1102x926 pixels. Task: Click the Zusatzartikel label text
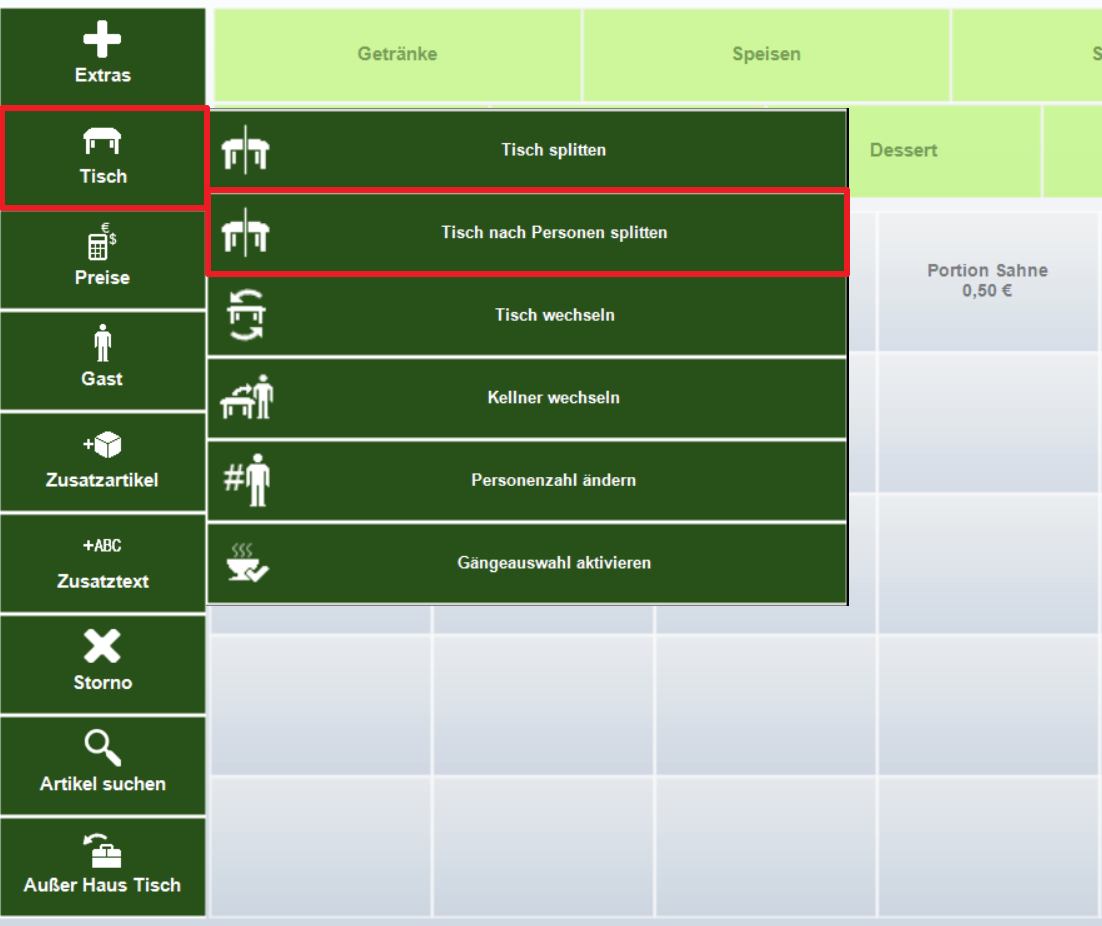103,480
